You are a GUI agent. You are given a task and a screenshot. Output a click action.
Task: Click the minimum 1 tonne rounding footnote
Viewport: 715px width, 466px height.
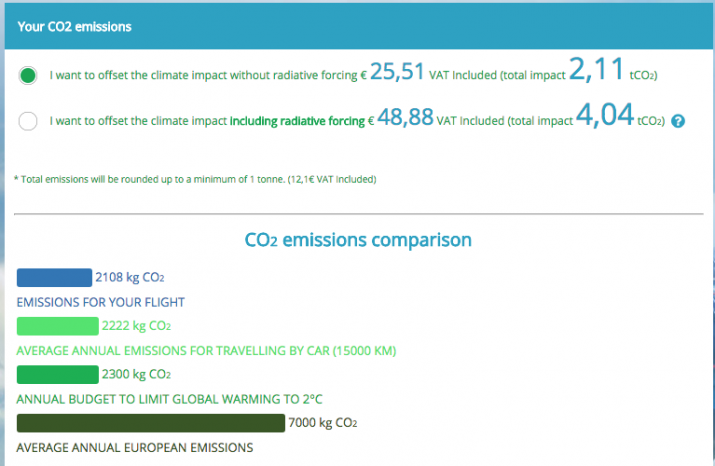click(x=195, y=179)
